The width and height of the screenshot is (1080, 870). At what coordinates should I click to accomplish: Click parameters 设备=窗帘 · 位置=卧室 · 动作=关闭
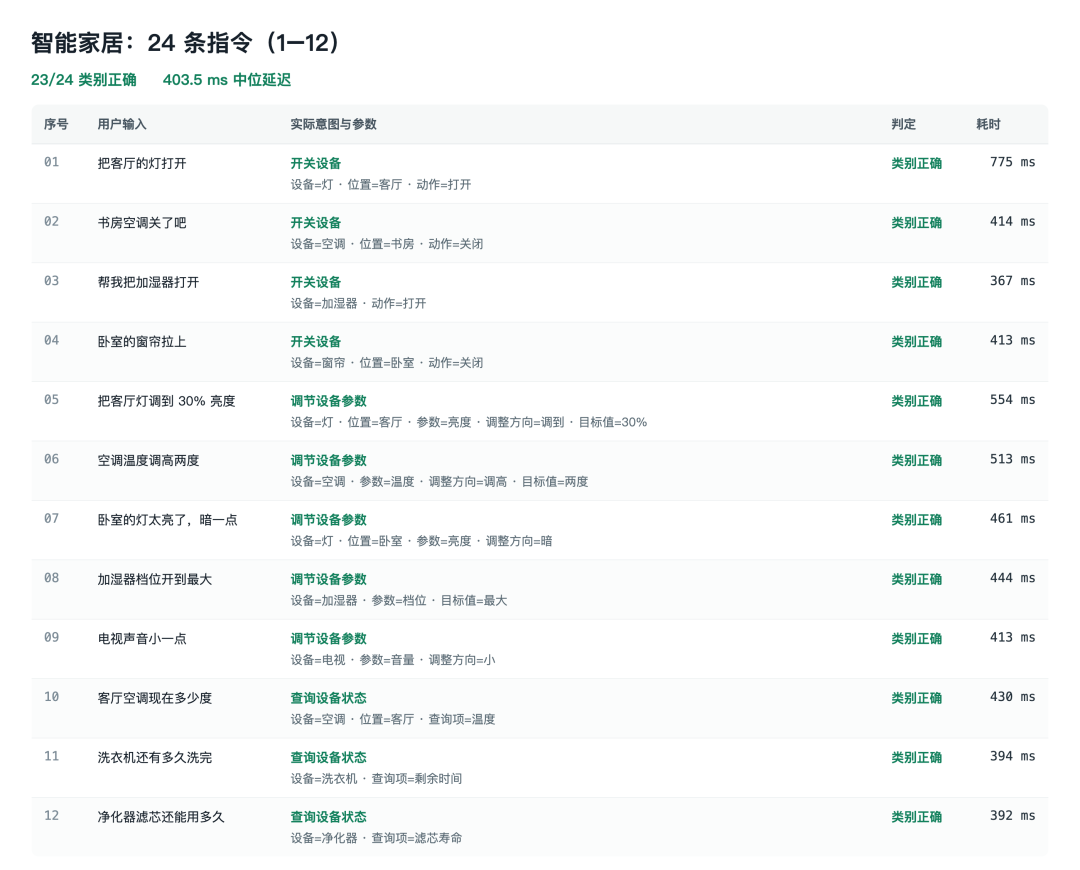tap(386, 362)
